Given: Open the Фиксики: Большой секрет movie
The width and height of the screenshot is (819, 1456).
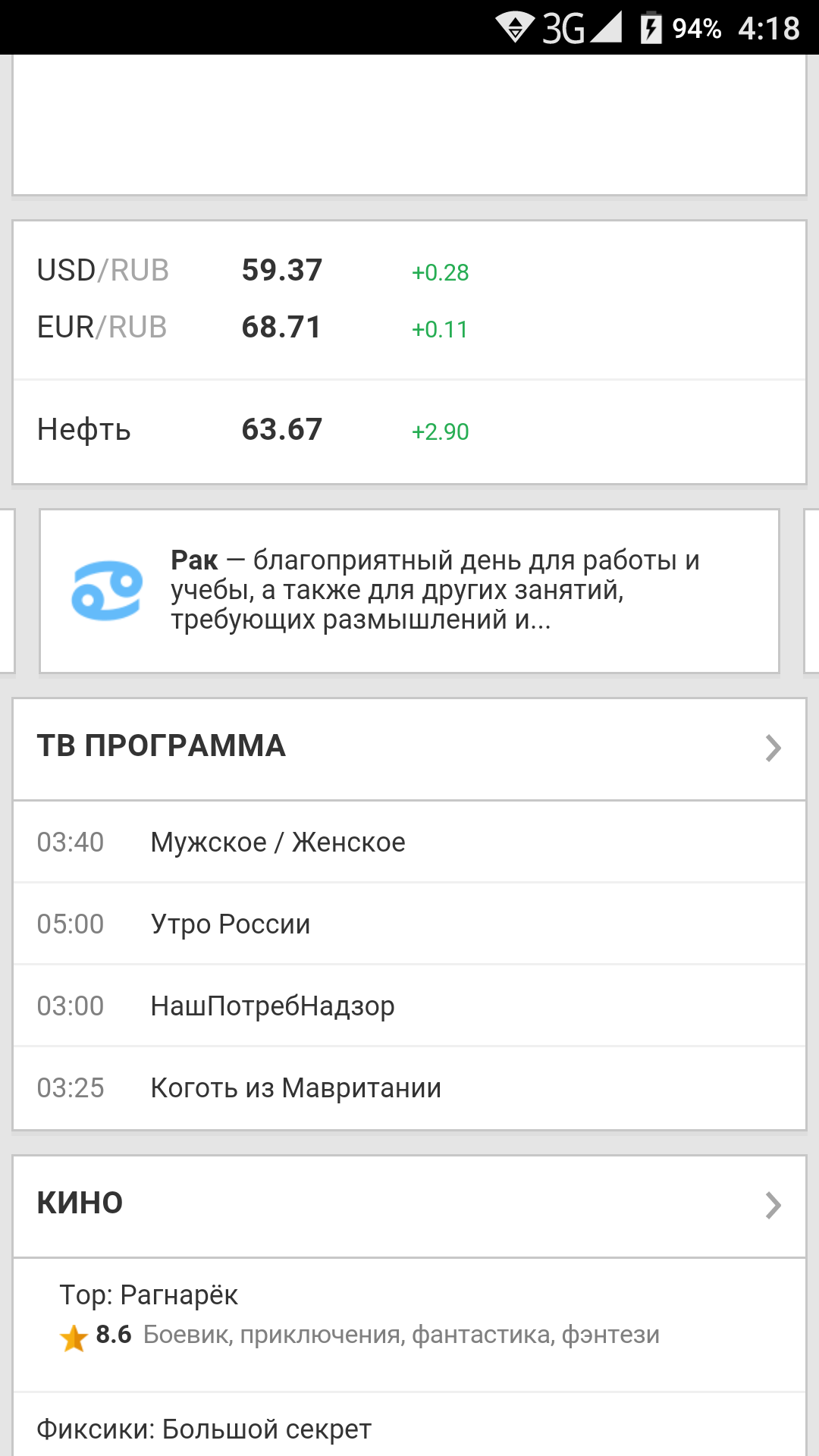Looking at the screenshot, I should coord(204,1429).
